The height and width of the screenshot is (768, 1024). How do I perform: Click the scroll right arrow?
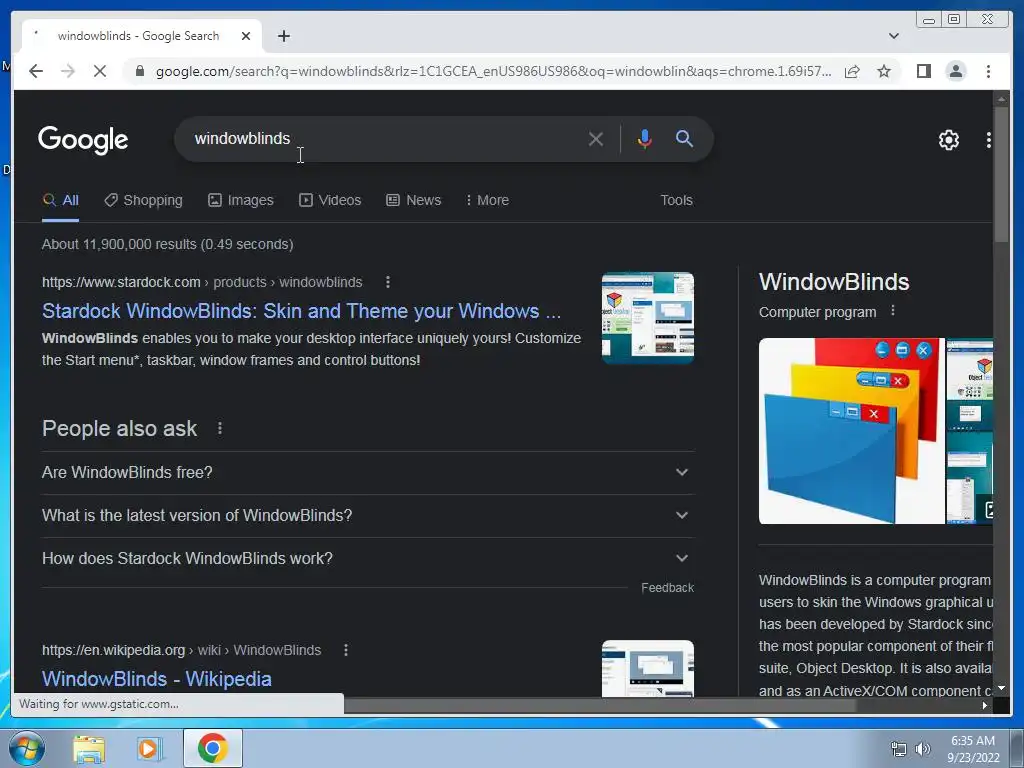(985, 705)
